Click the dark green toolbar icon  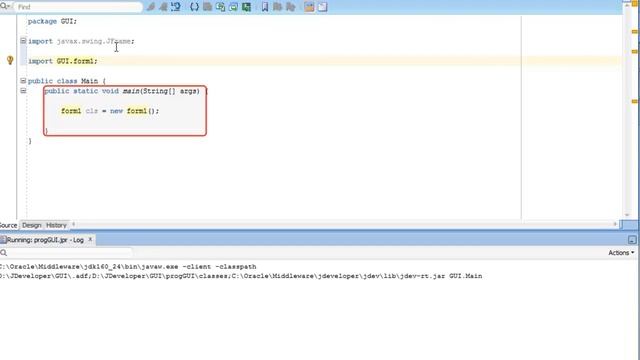pyautogui.click(x=246, y=7)
